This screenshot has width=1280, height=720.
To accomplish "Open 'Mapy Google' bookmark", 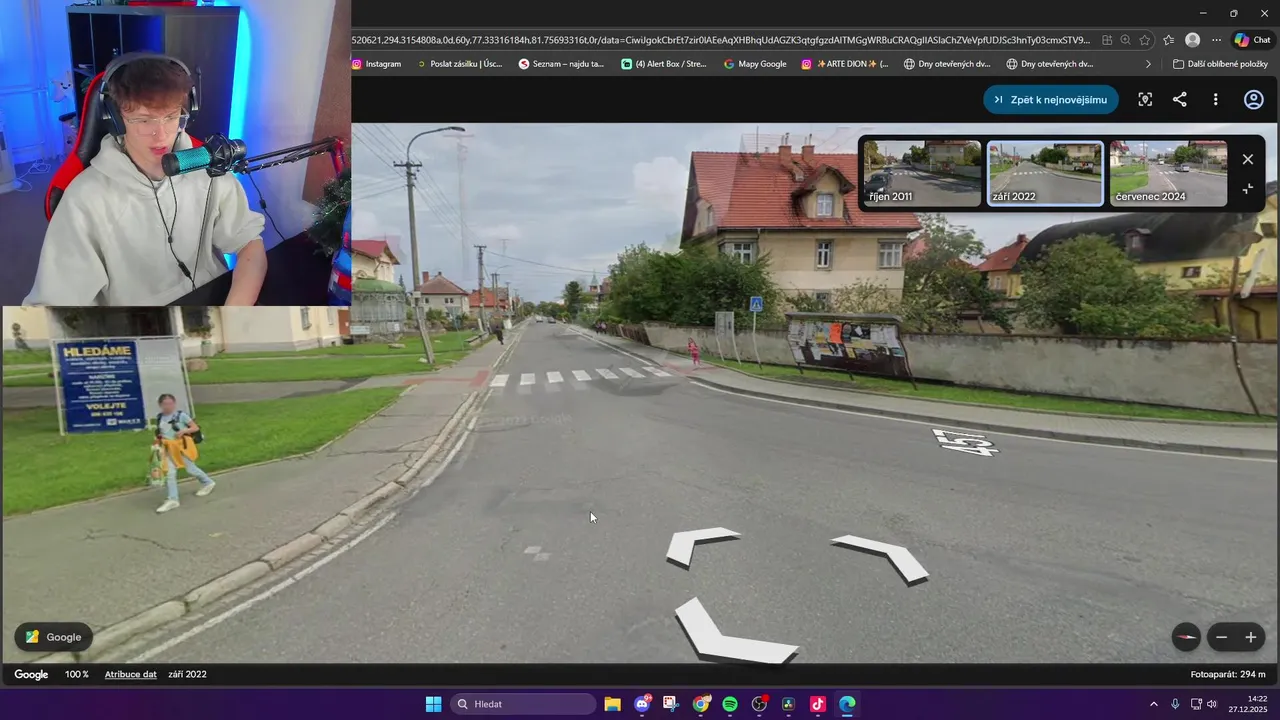I will tap(755, 64).
